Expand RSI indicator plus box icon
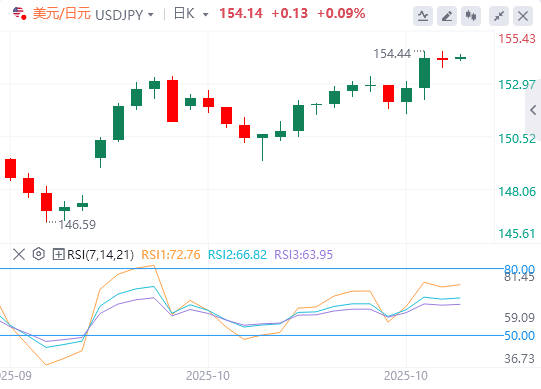Image resolution: width=541 pixels, height=389 pixels. point(58,254)
